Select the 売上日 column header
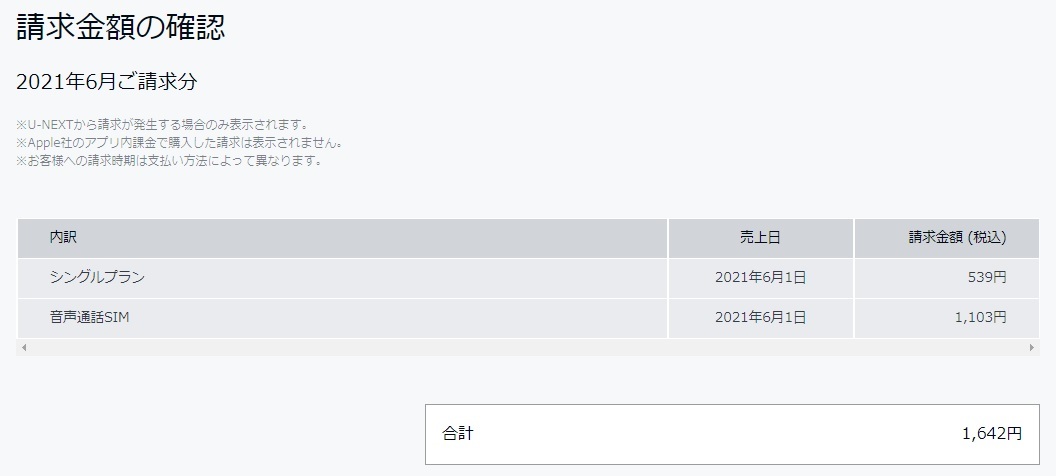This screenshot has width=1056, height=476. [760, 238]
